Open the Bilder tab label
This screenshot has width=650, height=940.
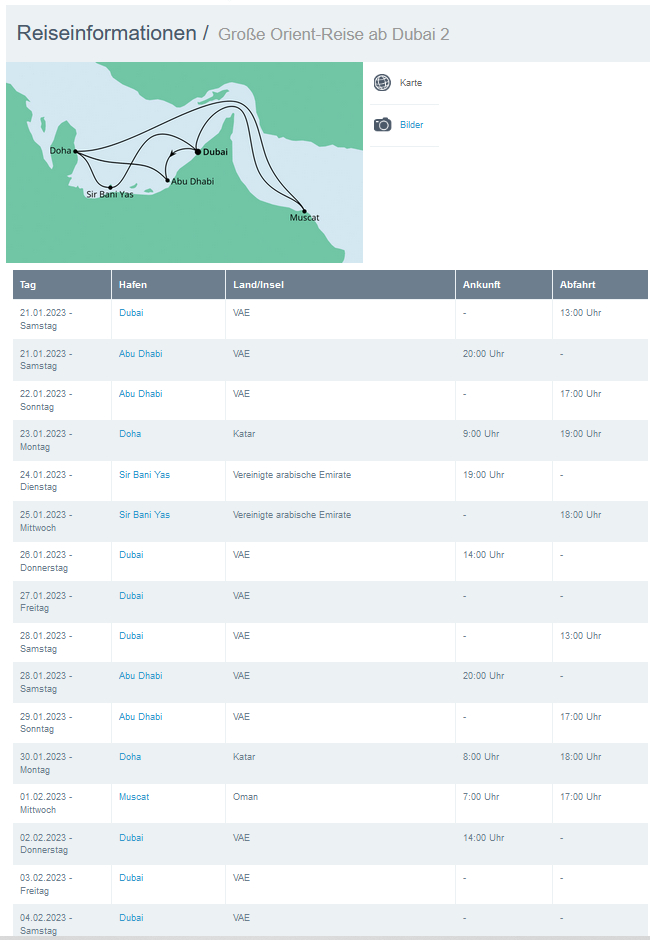coord(411,125)
